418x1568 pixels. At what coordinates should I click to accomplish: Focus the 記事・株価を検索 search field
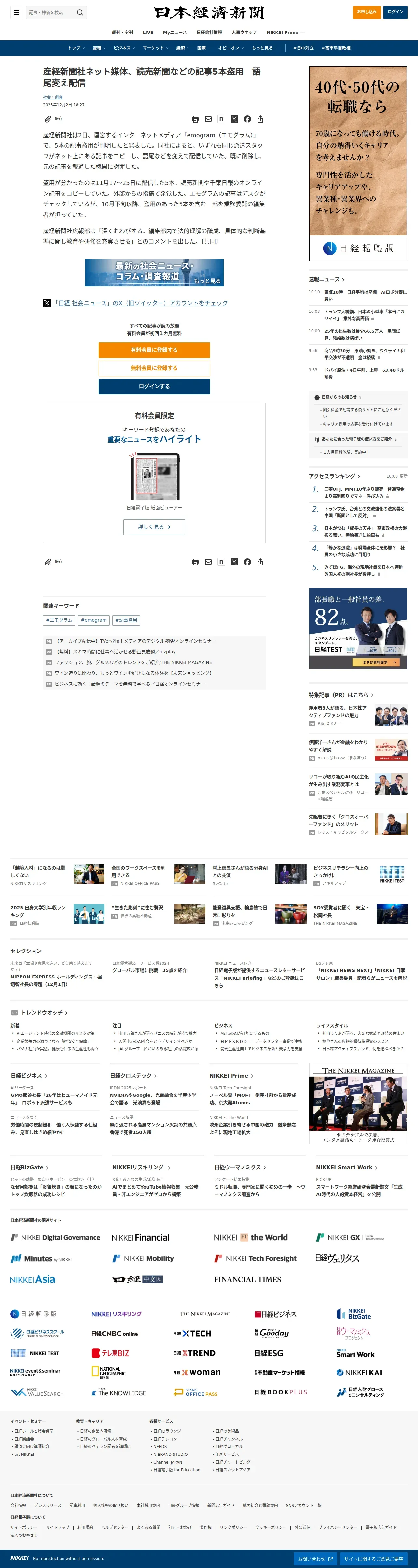coord(50,12)
